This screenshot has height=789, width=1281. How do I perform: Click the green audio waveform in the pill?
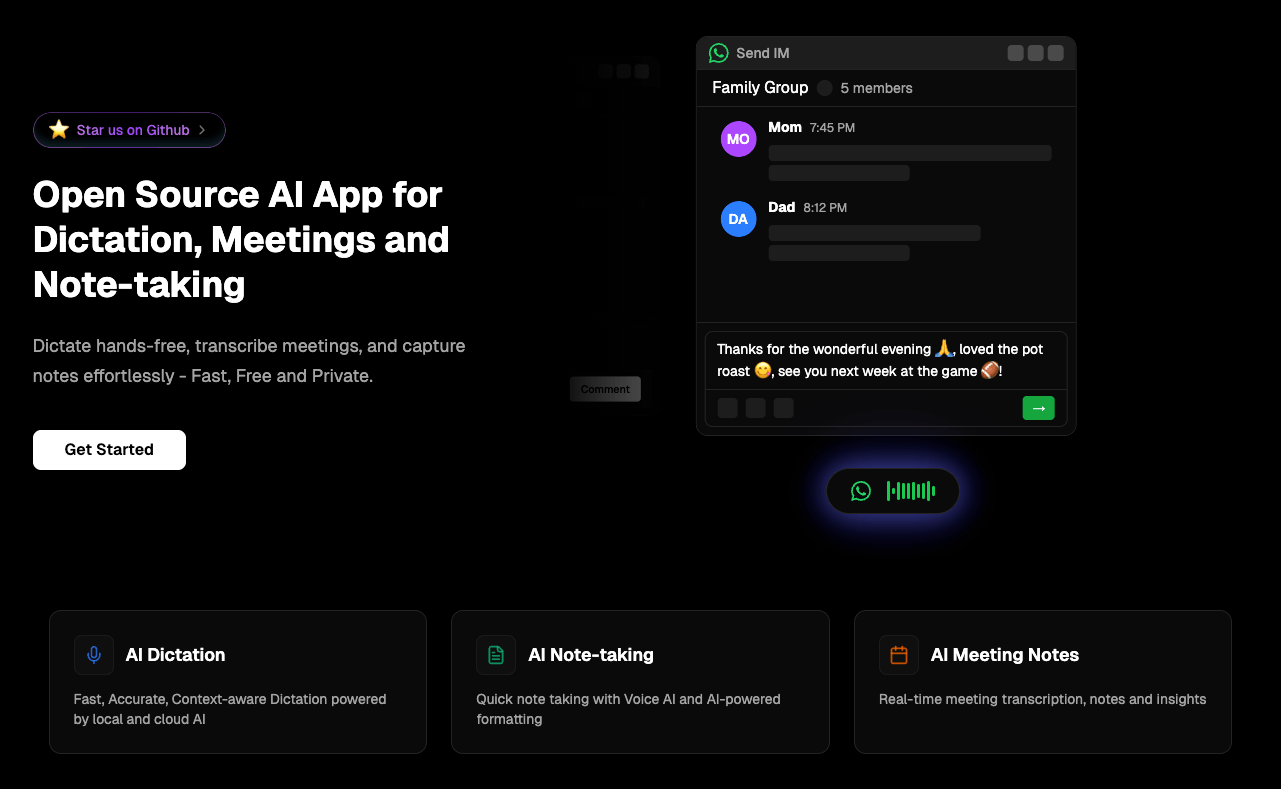point(911,491)
